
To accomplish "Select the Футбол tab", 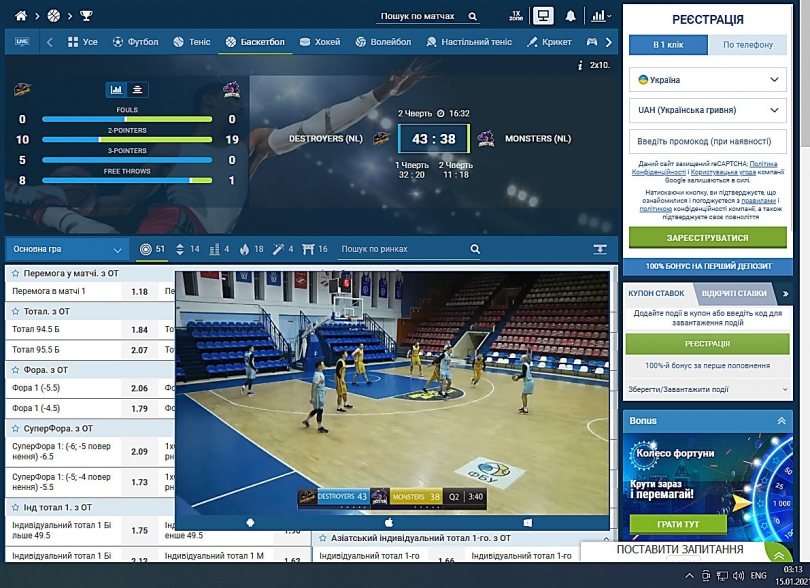I will (x=135, y=42).
